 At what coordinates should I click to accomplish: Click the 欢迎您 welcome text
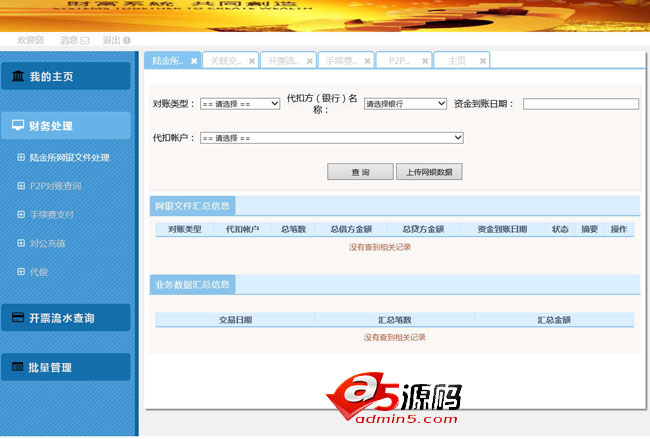[30, 40]
